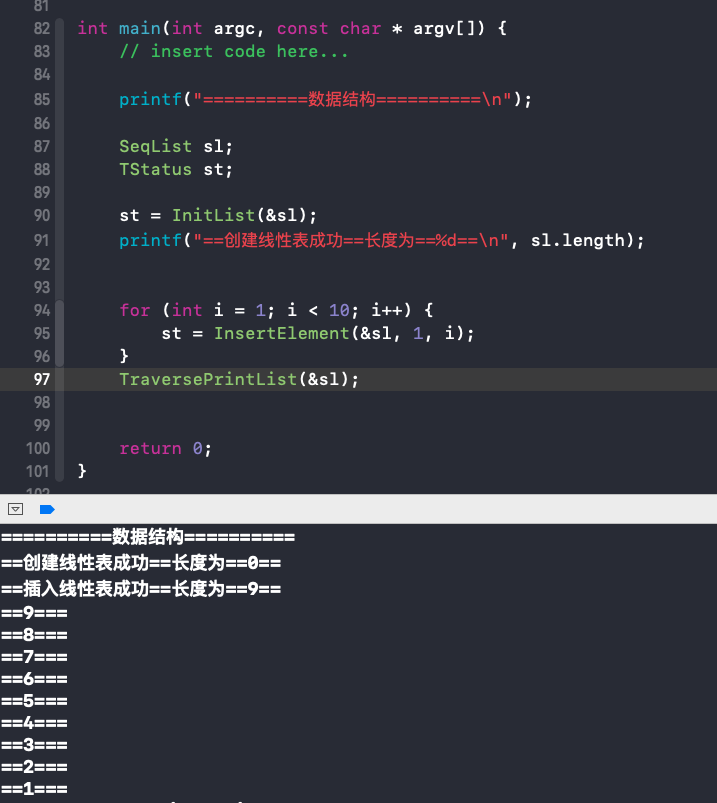
Task: Click console output line '==1==='
Action: pyautogui.click(x=34, y=789)
